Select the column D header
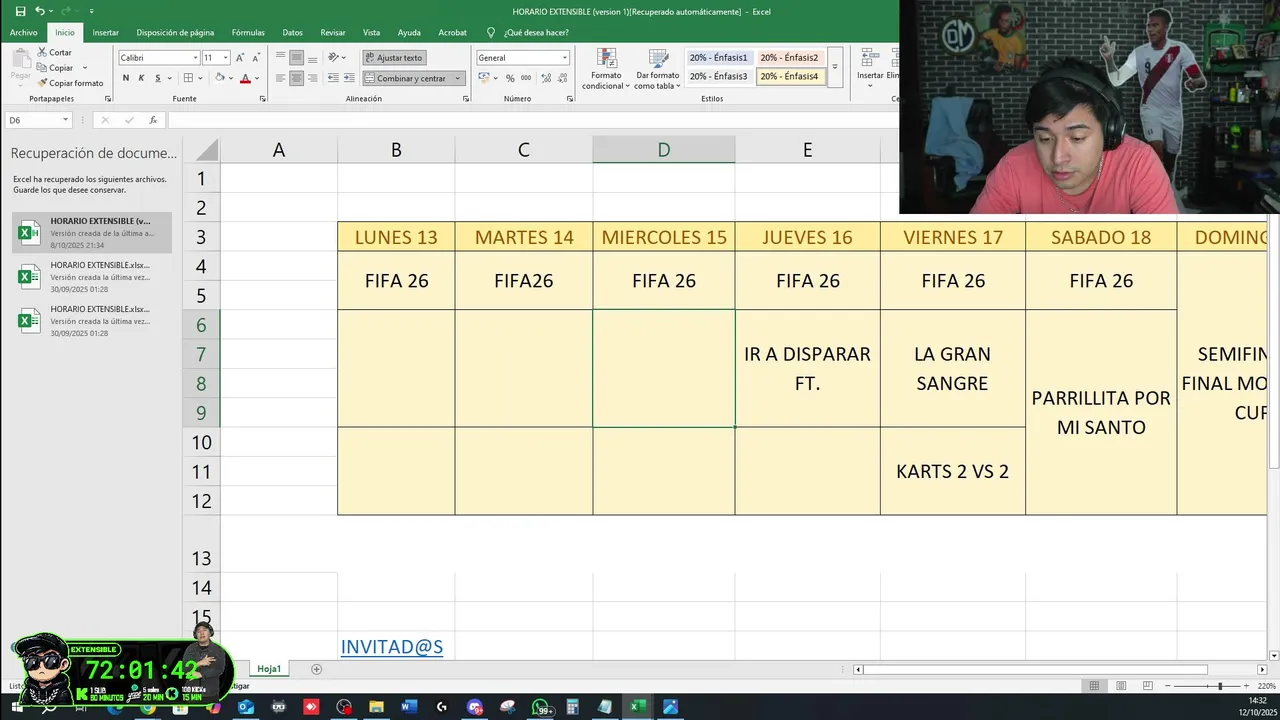Image resolution: width=1280 pixels, height=720 pixels. 663,150
